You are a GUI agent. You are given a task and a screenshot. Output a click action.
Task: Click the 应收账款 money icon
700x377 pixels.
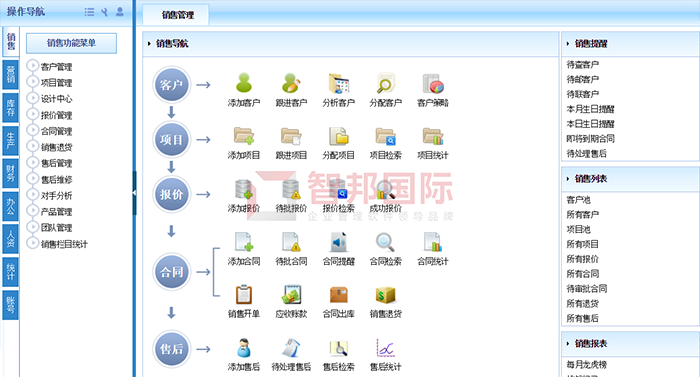(291, 294)
